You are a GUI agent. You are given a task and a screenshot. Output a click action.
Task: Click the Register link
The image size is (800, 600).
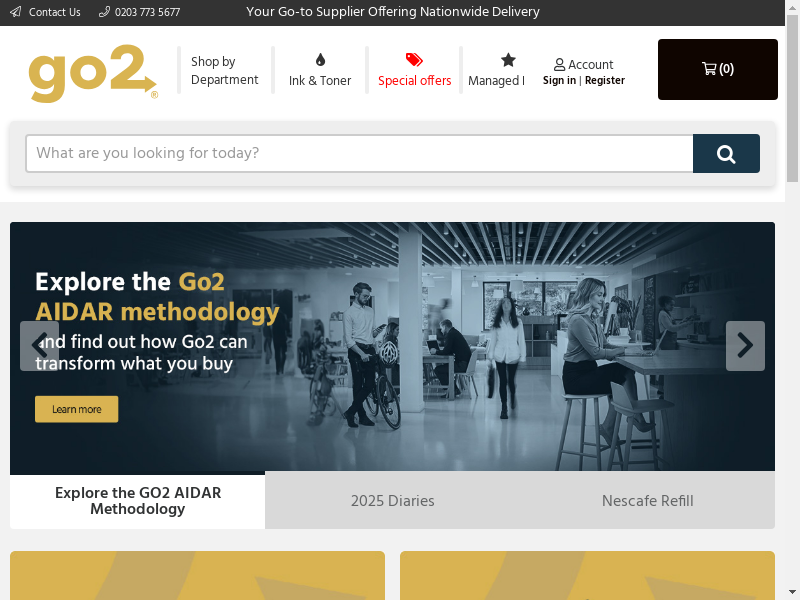(605, 80)
